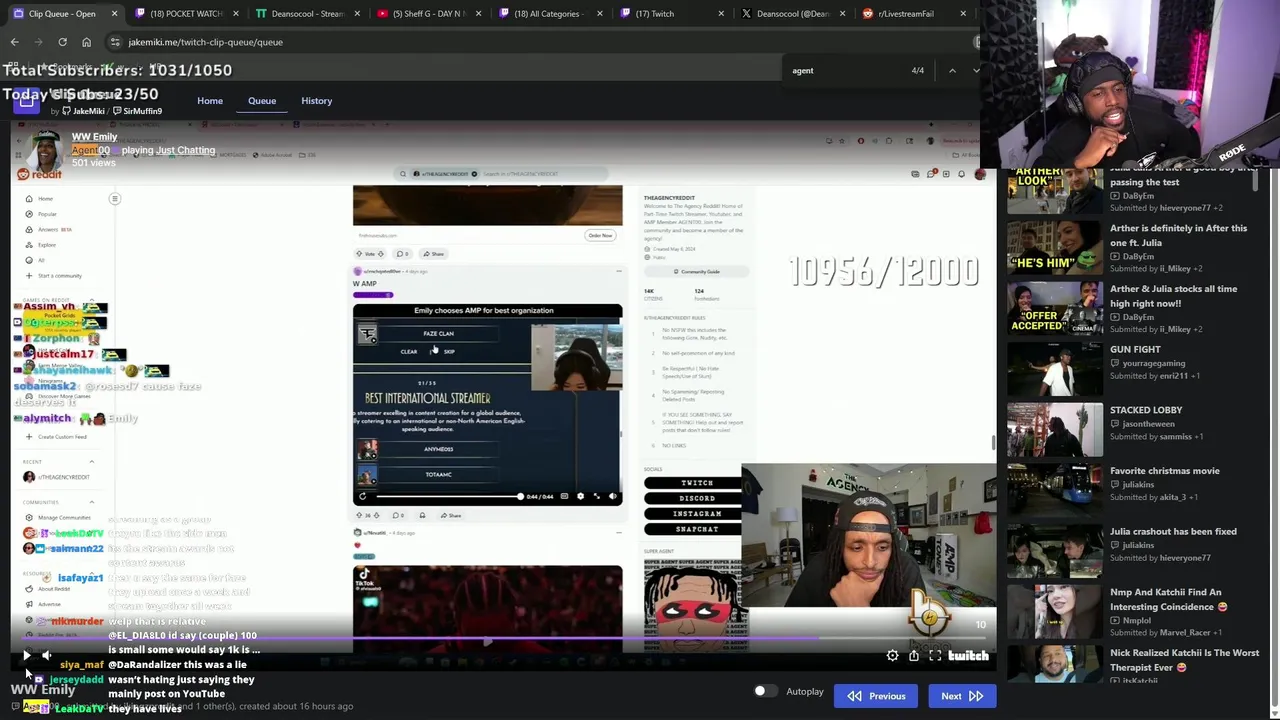Open the Twitch logo link in player
Screen dimensions: 1280x720
point(968,656)
